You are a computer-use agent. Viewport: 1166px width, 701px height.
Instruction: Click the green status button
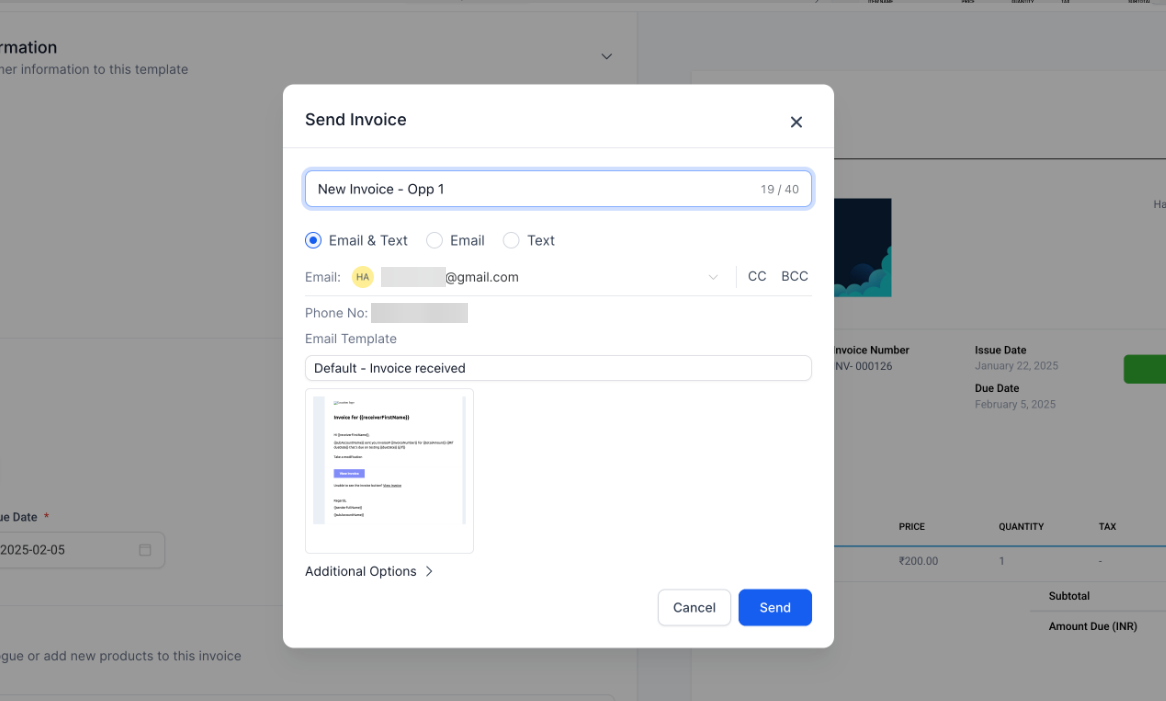1144,369
